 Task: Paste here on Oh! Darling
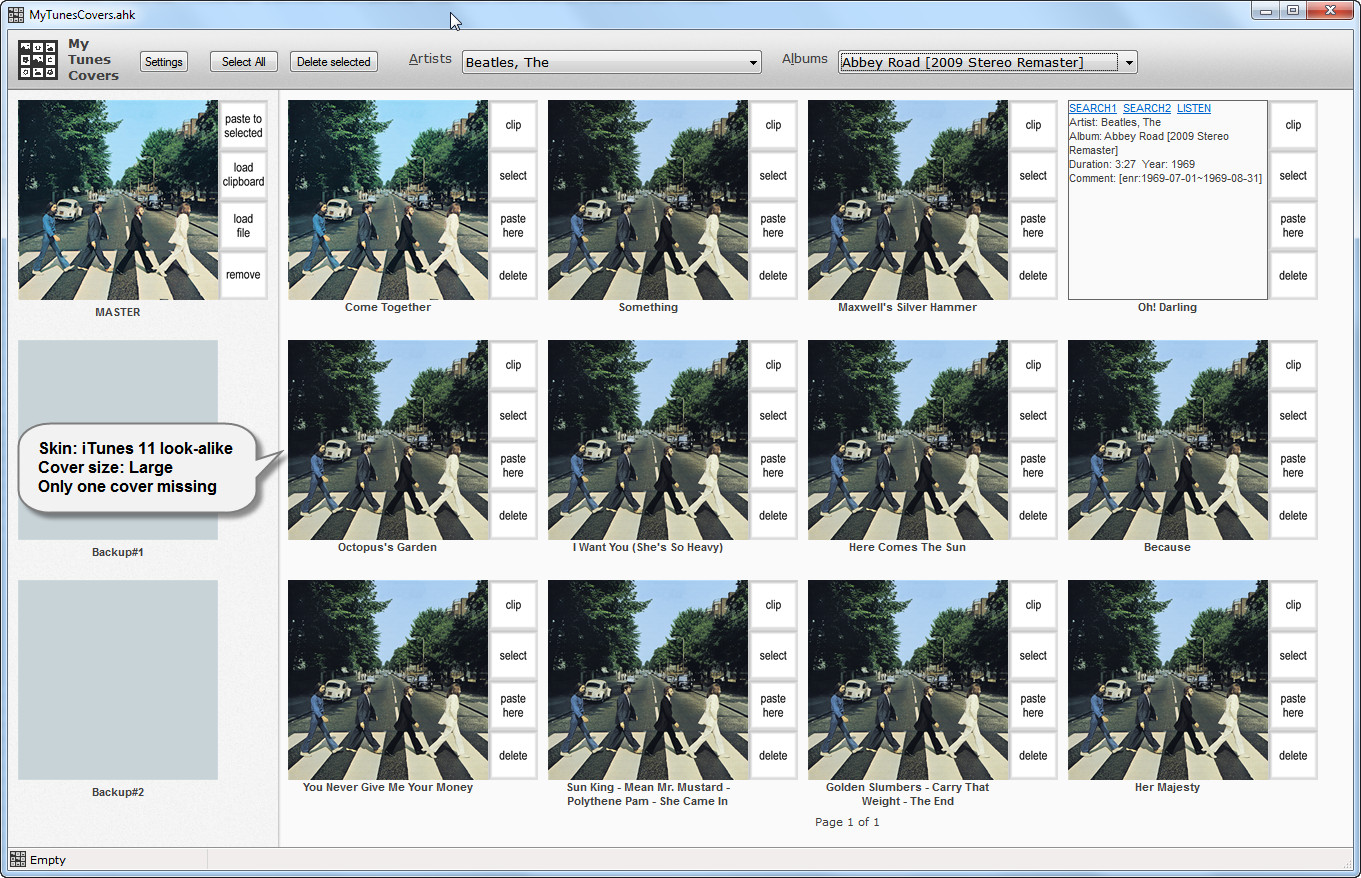1293,226
